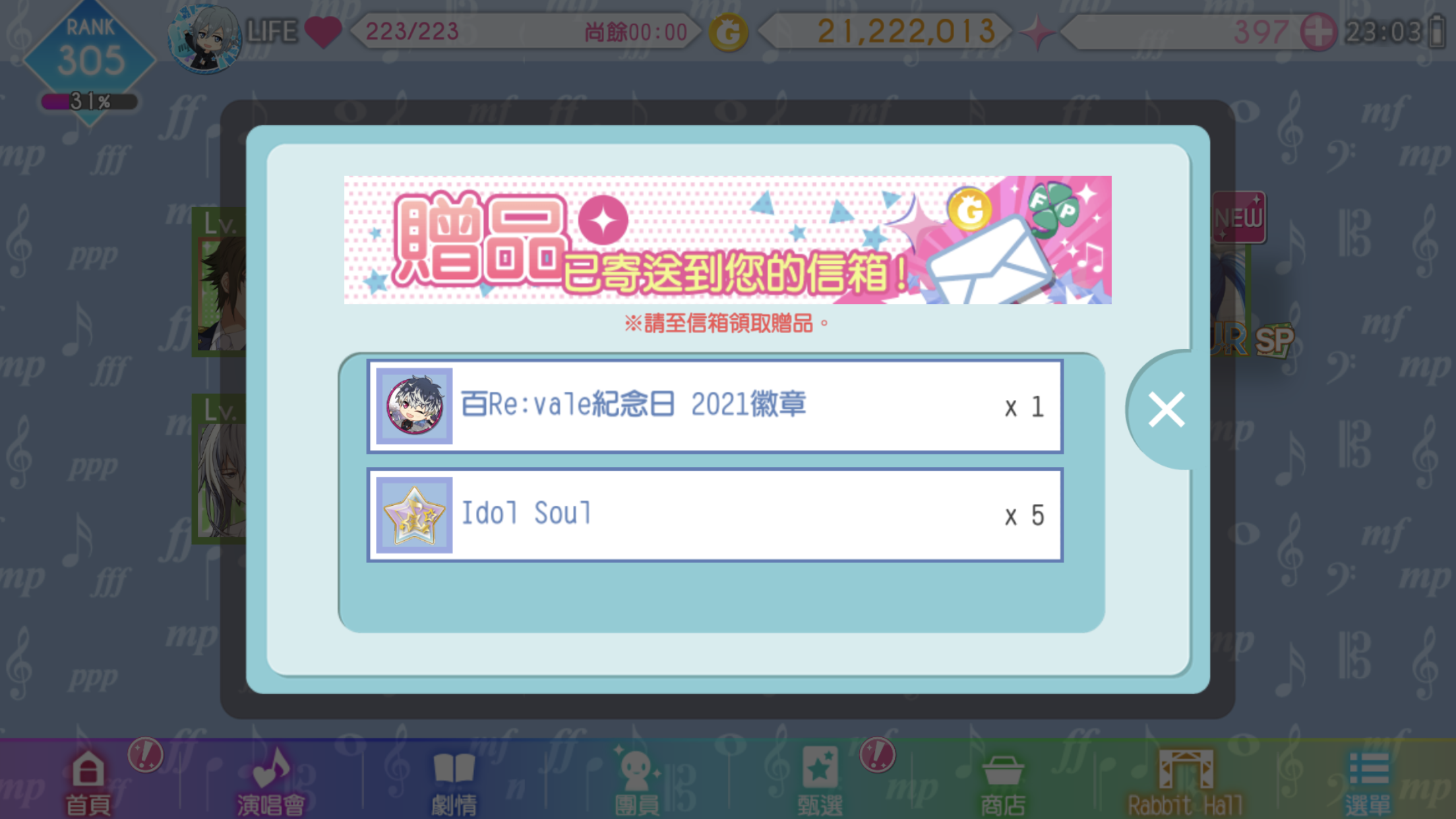Open the player avatar portrait
Screen dimensions: 1456x819
click(204, 38)
